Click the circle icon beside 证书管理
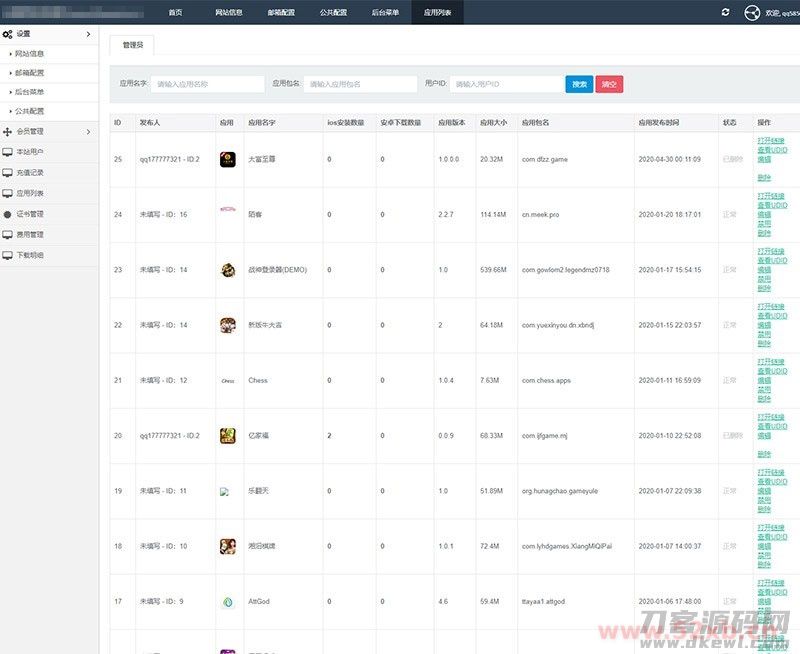800x654 pixels. click(8, 214)
